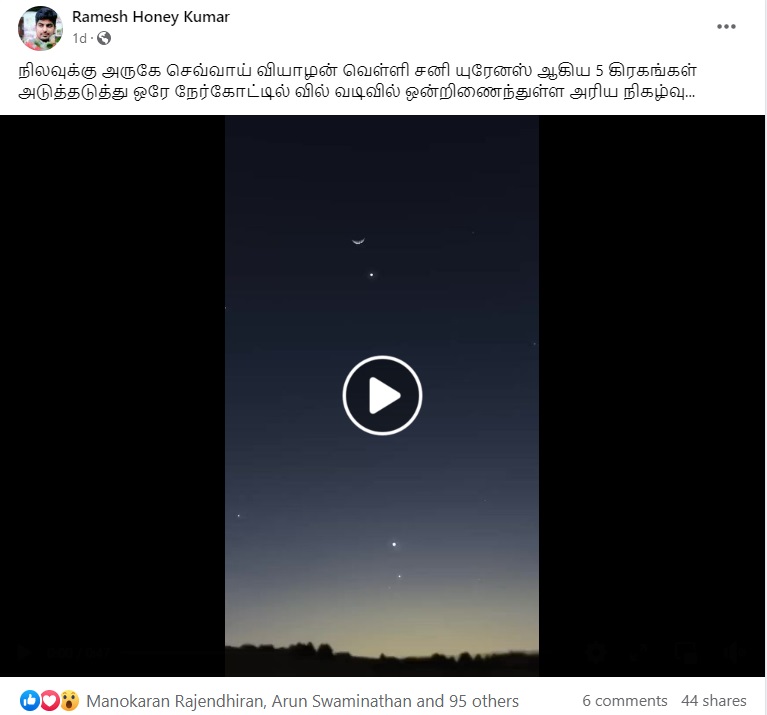
Task: Click the faint video settings gear icon
Action: pyautogui.click(x=596, y=651)
